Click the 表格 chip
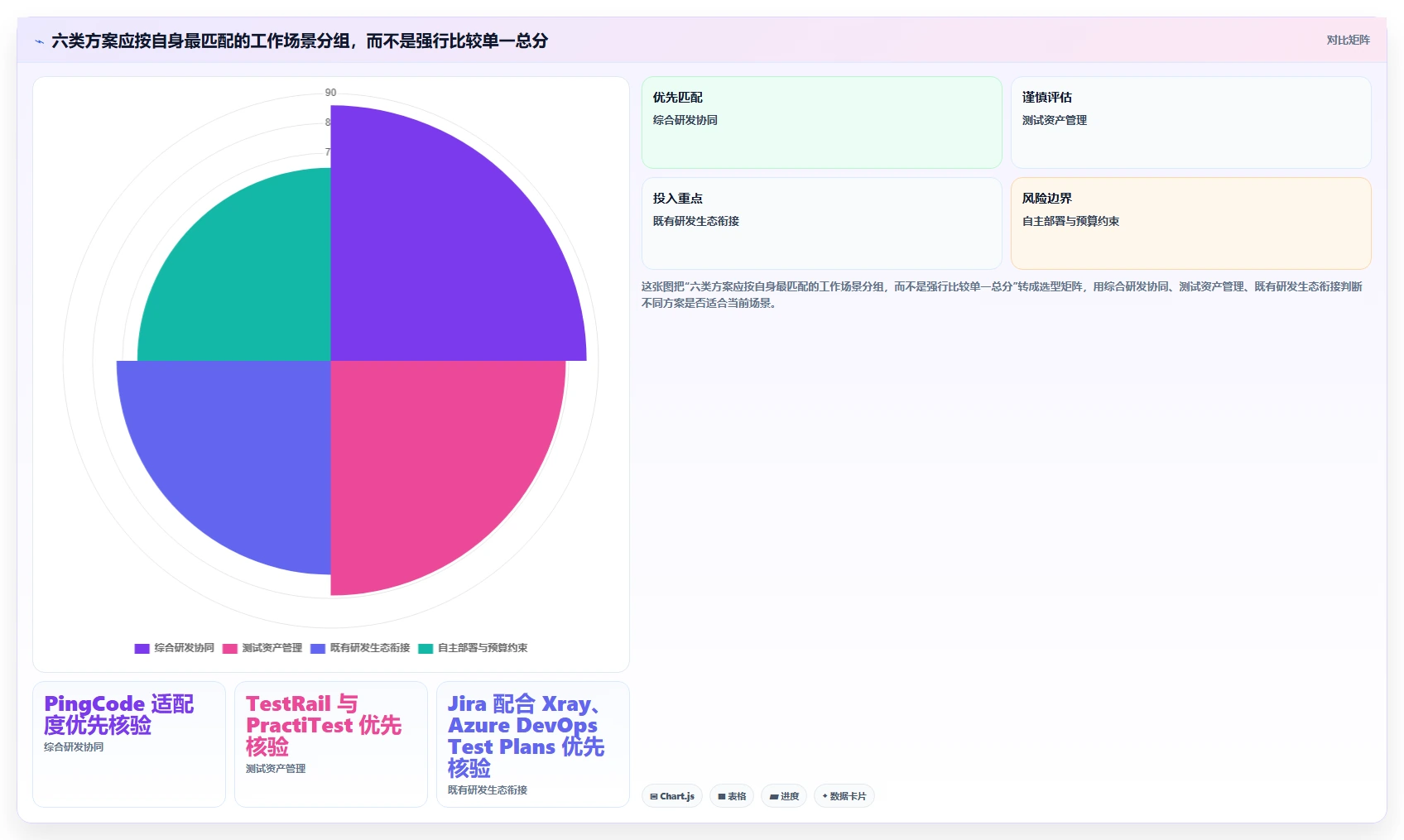This screenshot has width=1404, height=840. tap(732, 796)
